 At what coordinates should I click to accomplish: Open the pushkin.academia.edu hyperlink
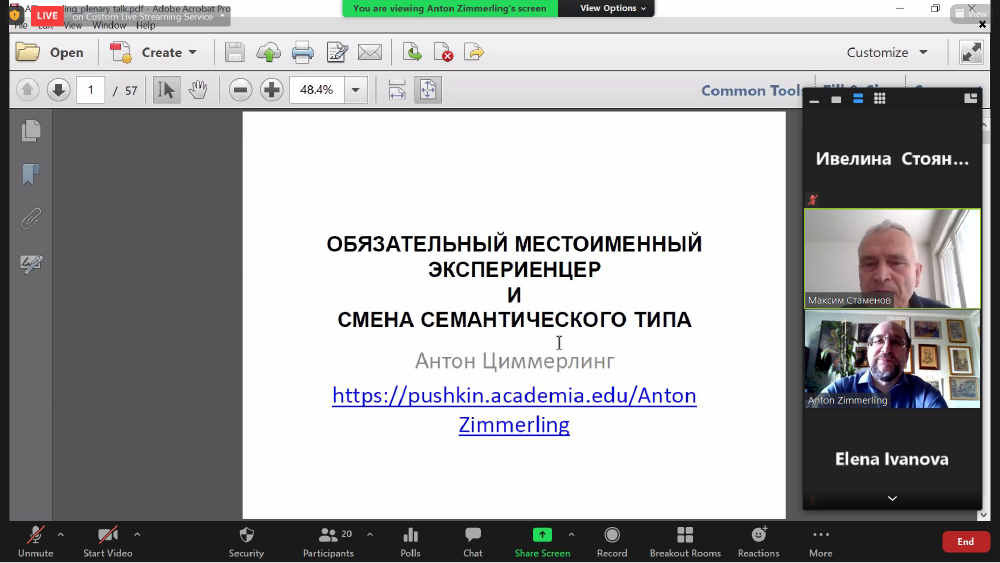pyautogui.click(x=514, y=396)
